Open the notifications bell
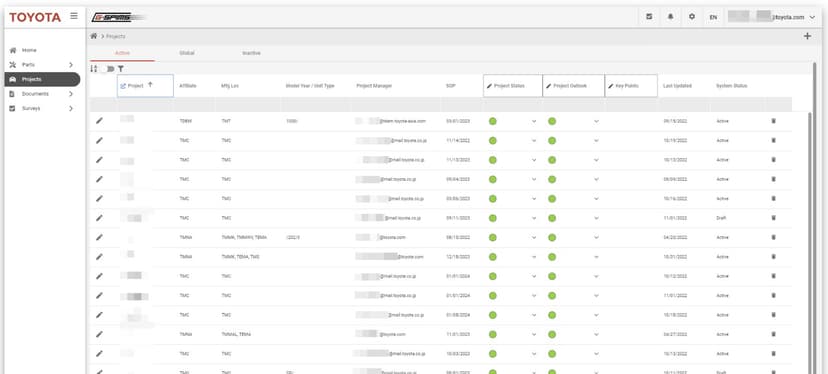 tap(671, 17)
